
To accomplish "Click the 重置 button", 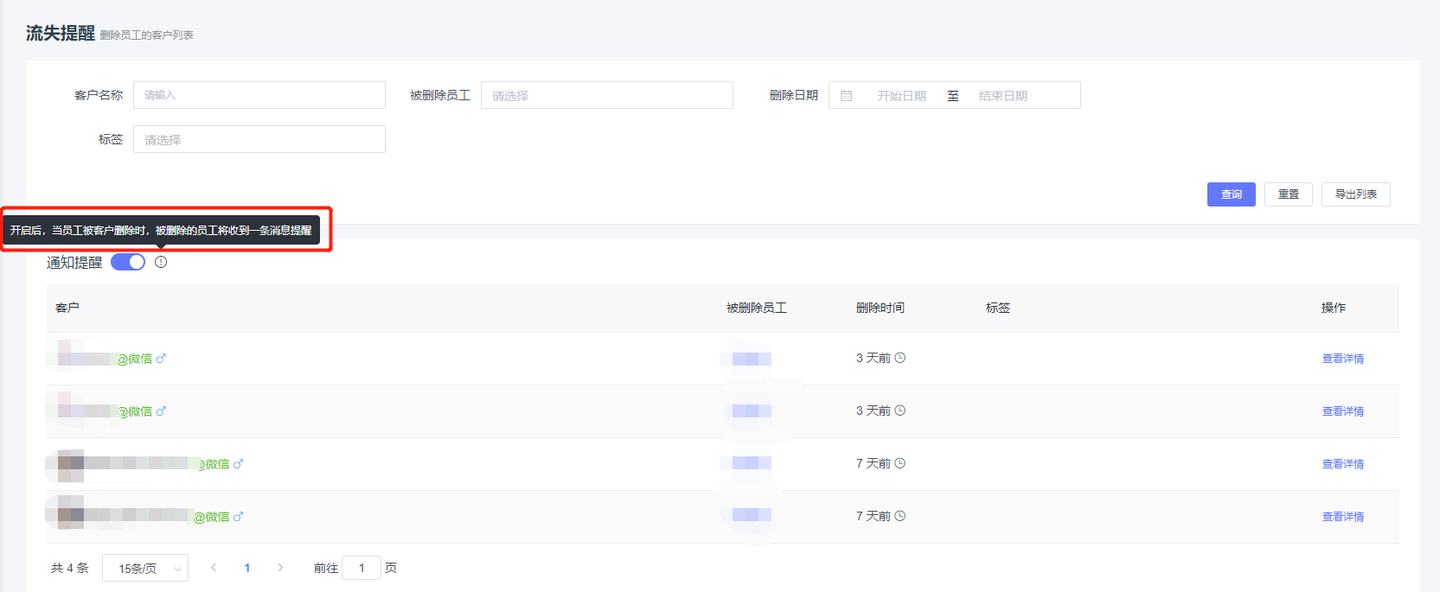I will [x=1288, y=195].
